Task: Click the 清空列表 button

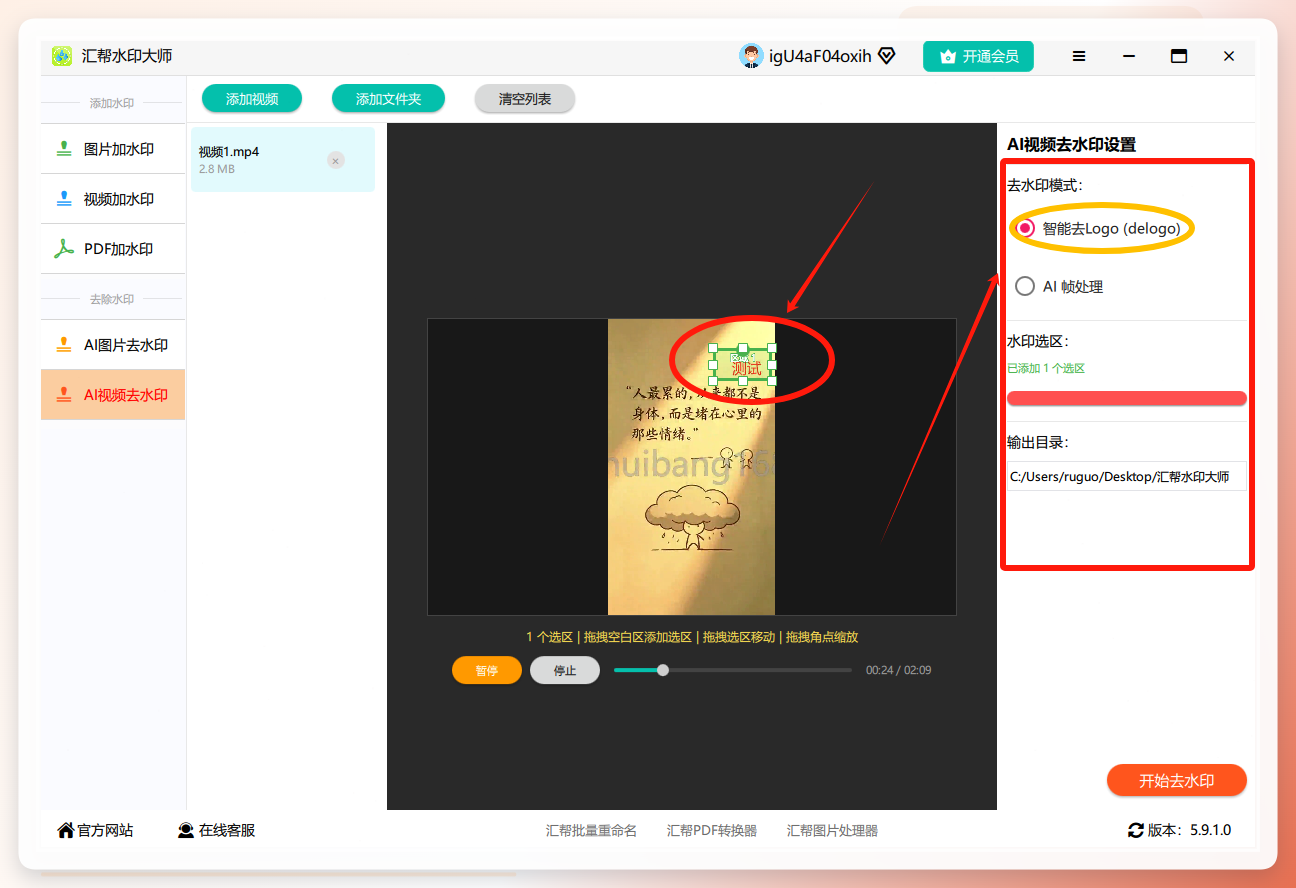Action: (x=525, y=99)
